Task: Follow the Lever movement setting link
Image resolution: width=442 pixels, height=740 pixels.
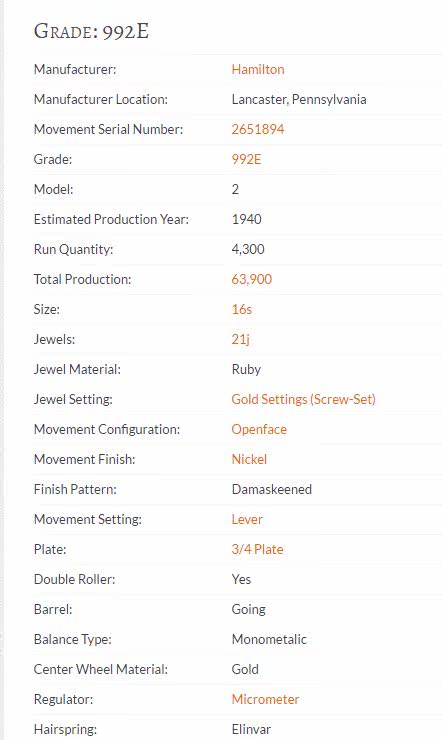Action: pyautogui.click(x=247, y=519)
